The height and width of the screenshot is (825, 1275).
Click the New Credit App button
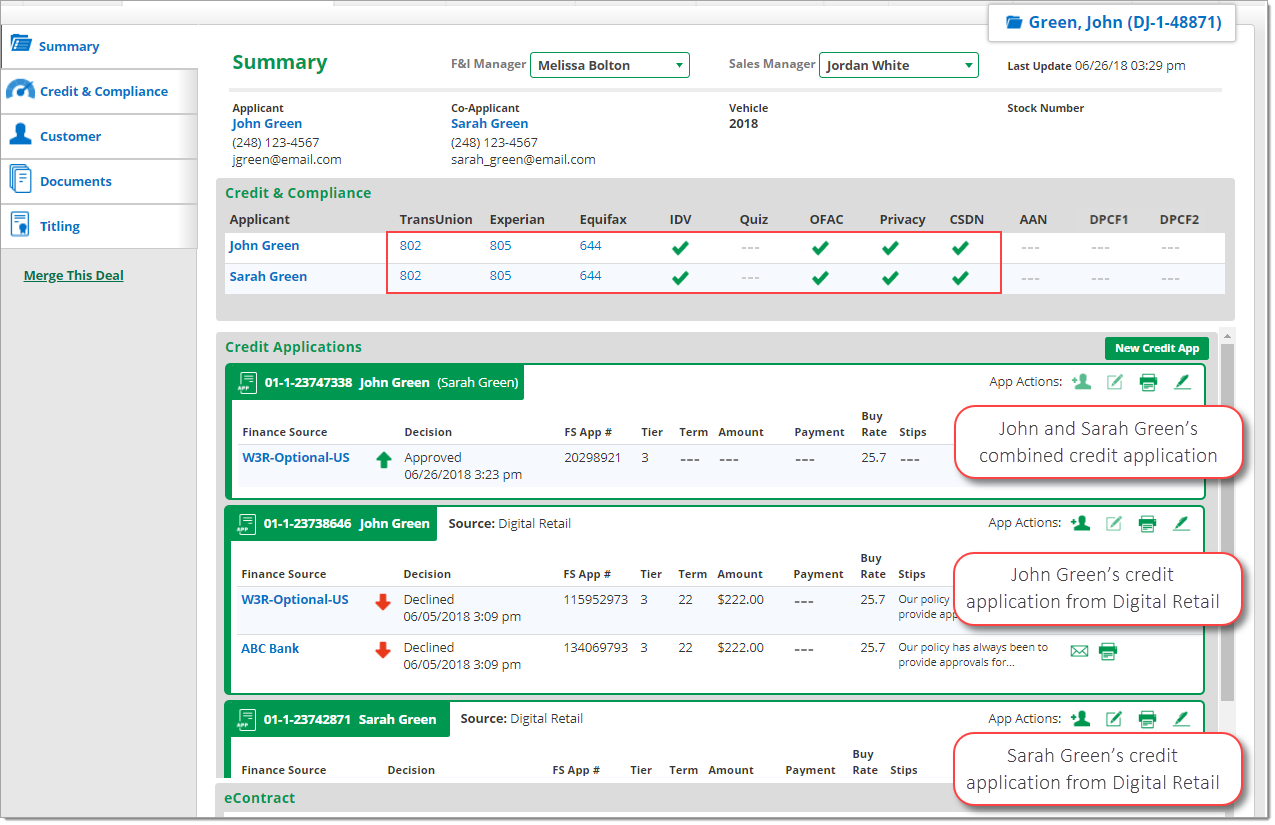click(x=1157, y=348)
